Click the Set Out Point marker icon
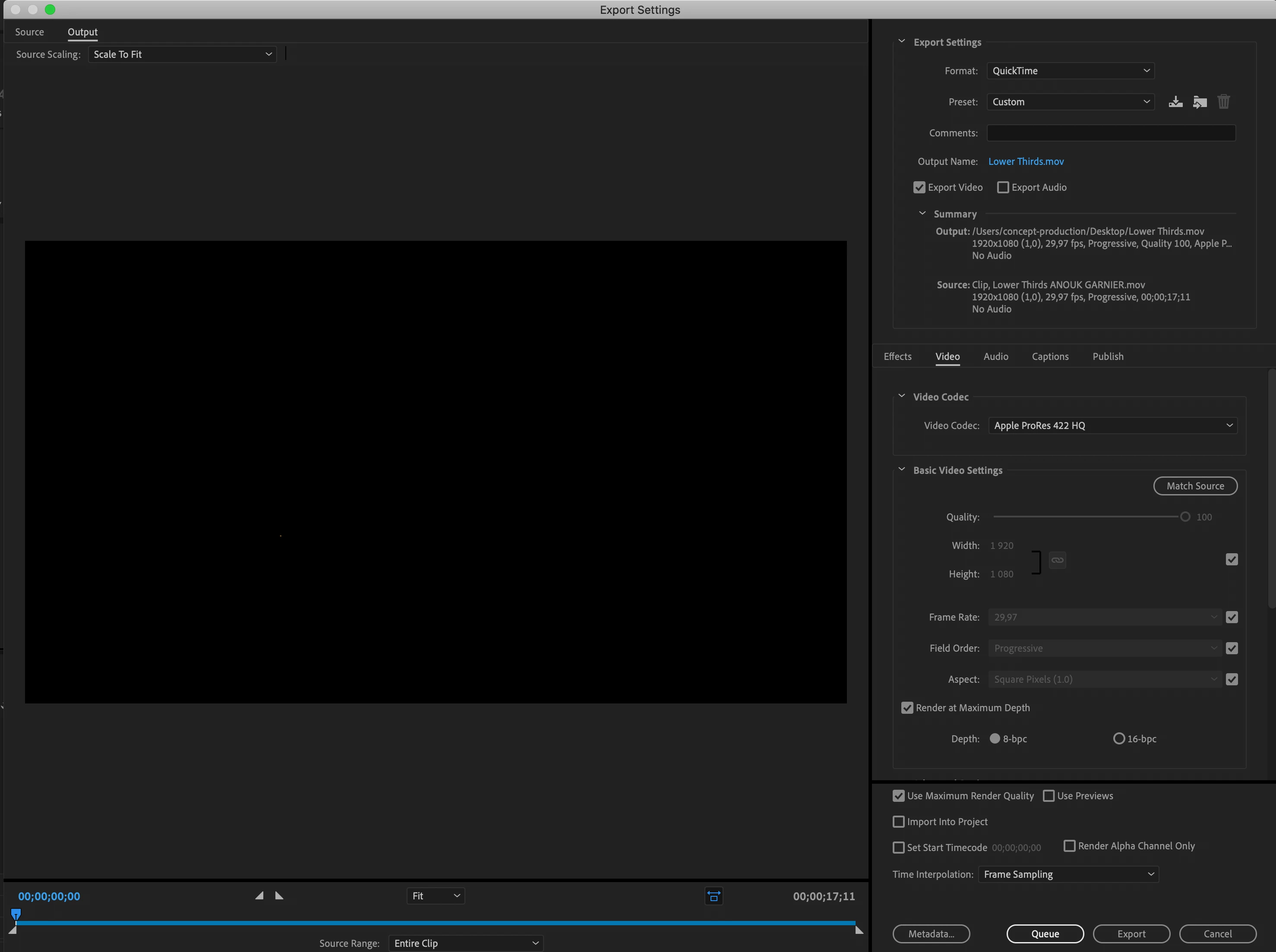 click(280, 895)
